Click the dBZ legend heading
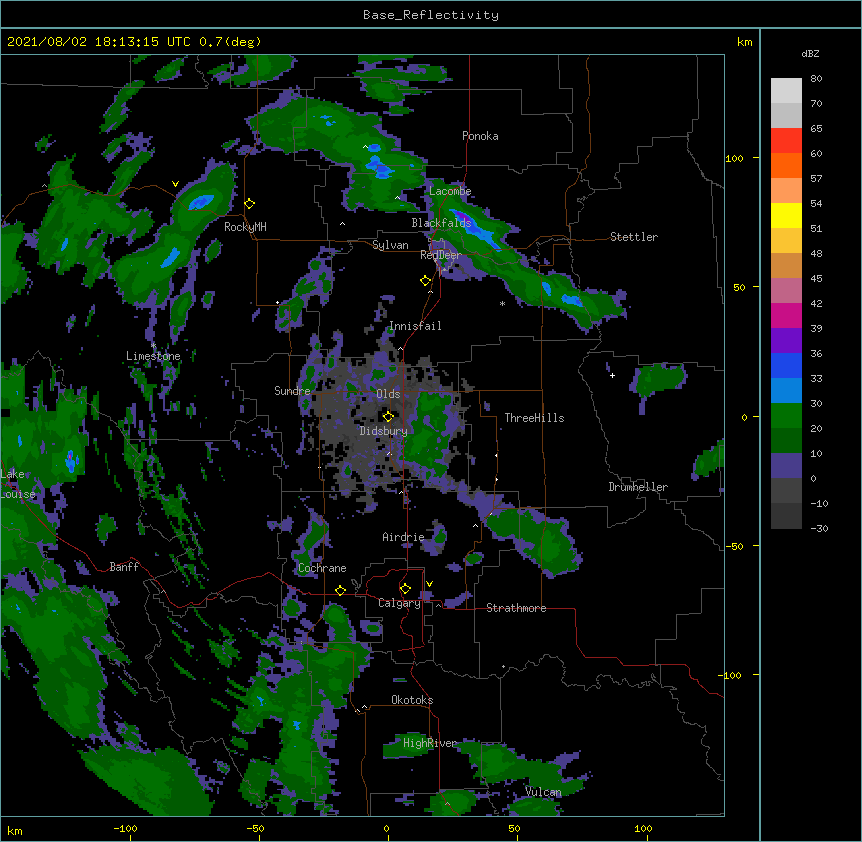Screen dimensions: 862x842 [x=810, y=53]
